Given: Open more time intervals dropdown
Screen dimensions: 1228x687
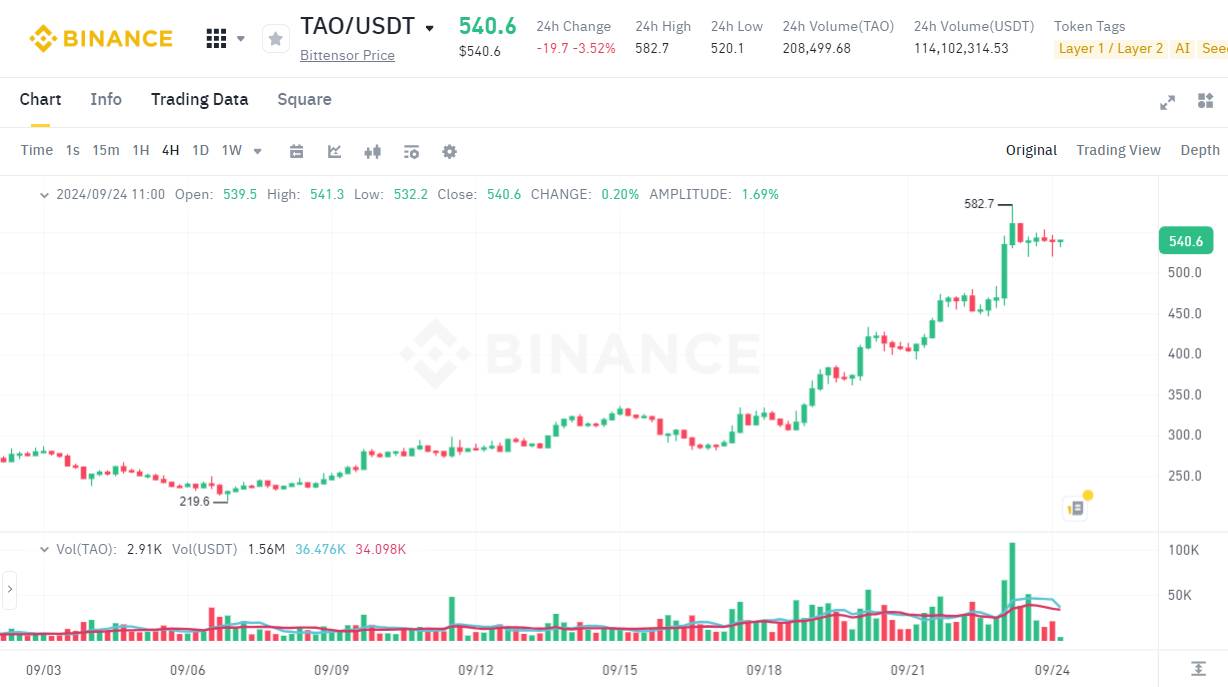Looking at the screenshot, I should click(257, 151).
